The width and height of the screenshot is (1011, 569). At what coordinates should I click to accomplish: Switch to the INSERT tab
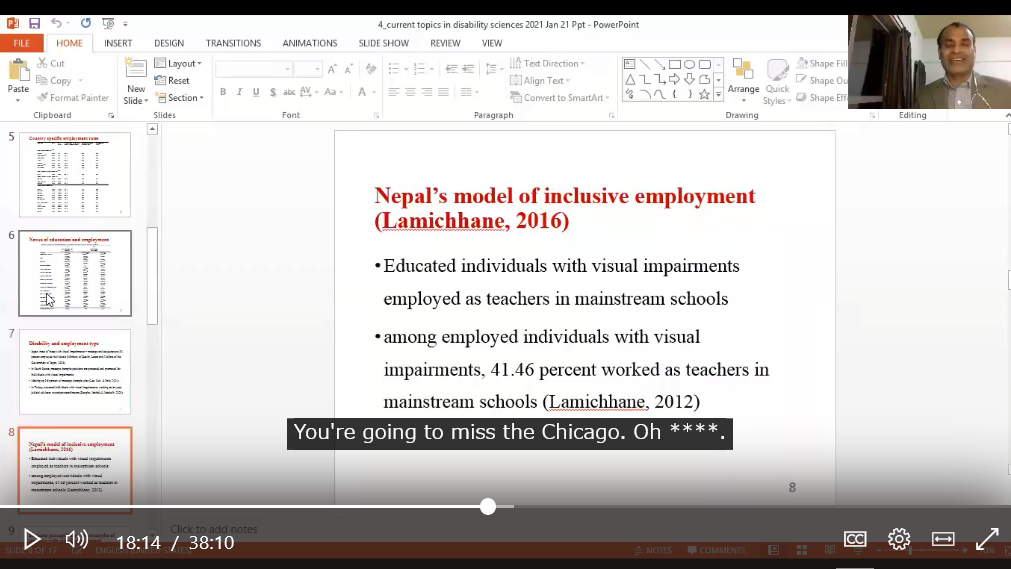pos(118,43)
